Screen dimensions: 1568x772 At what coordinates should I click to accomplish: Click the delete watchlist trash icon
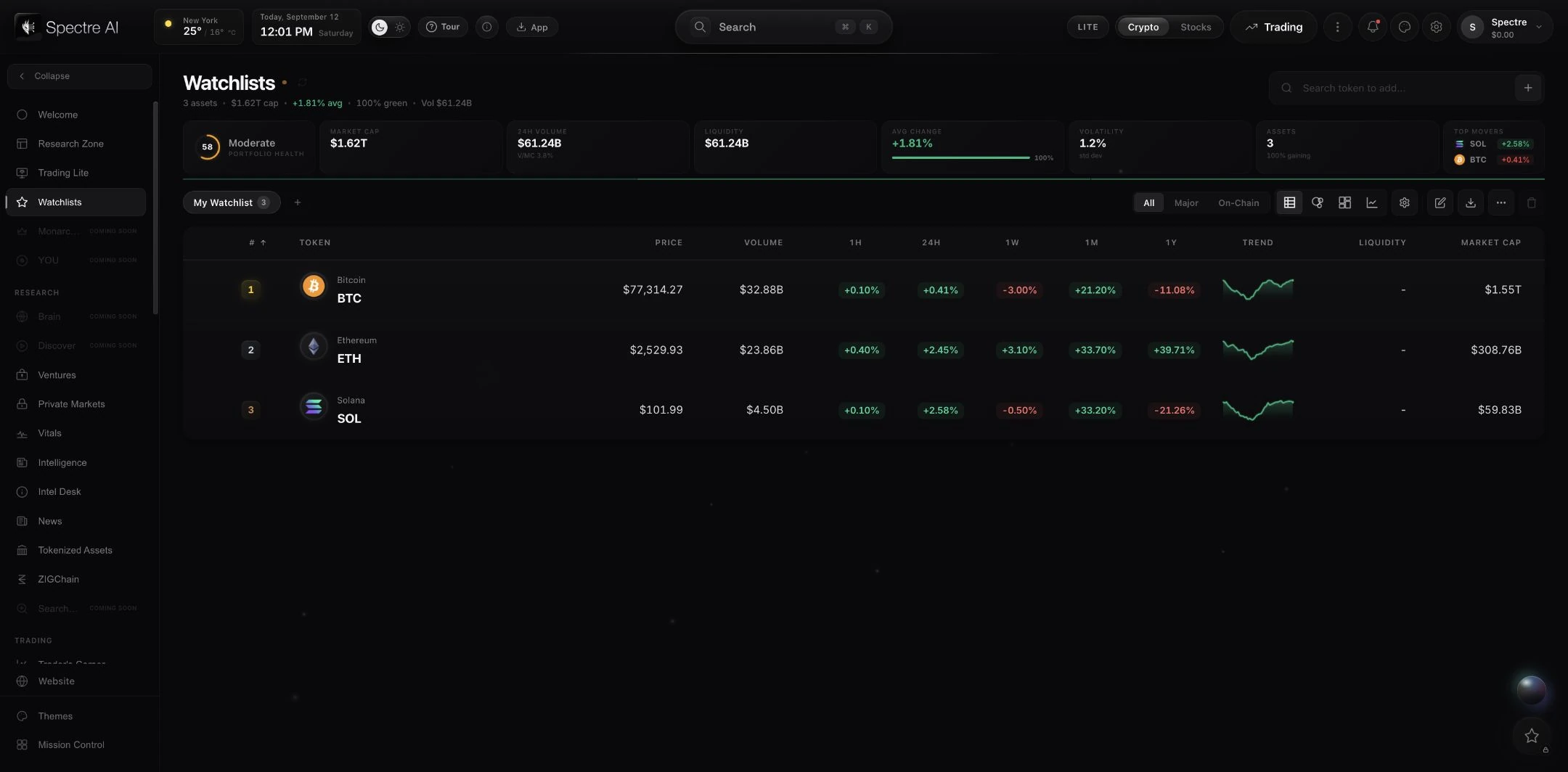click(x=1532, y=203)
